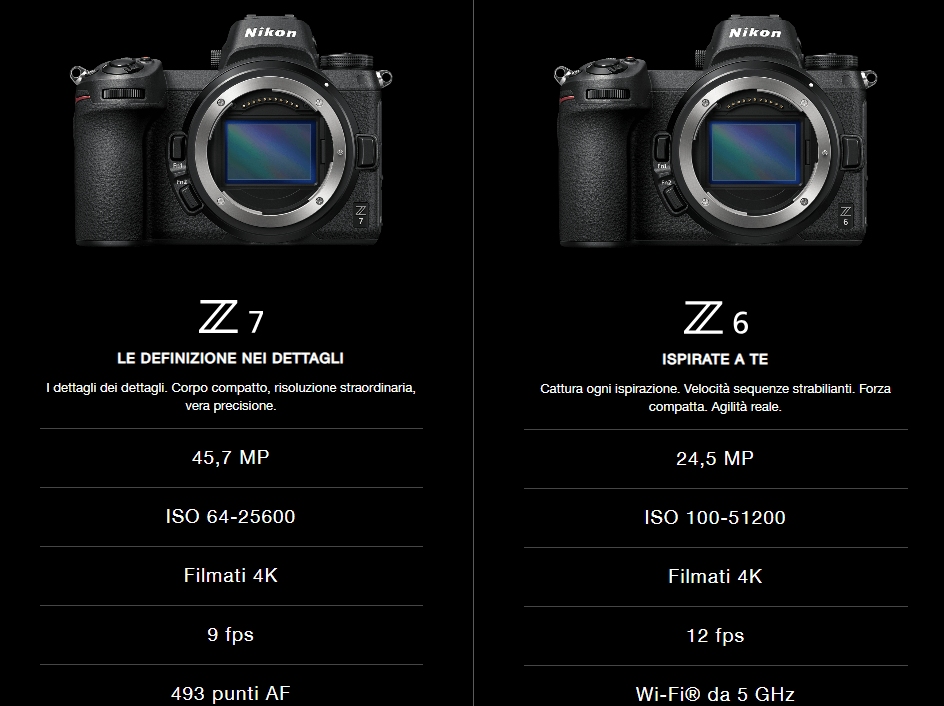This screenshot has height=706, width=944.
Task: Click the ISO 100-51200 row
Action: pyautogui.click(x=716, y=518)
